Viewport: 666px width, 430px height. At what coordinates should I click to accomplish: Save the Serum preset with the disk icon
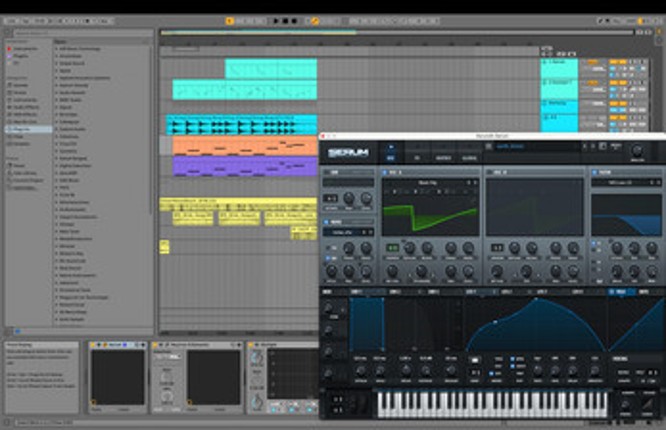[x=602, y=147]
